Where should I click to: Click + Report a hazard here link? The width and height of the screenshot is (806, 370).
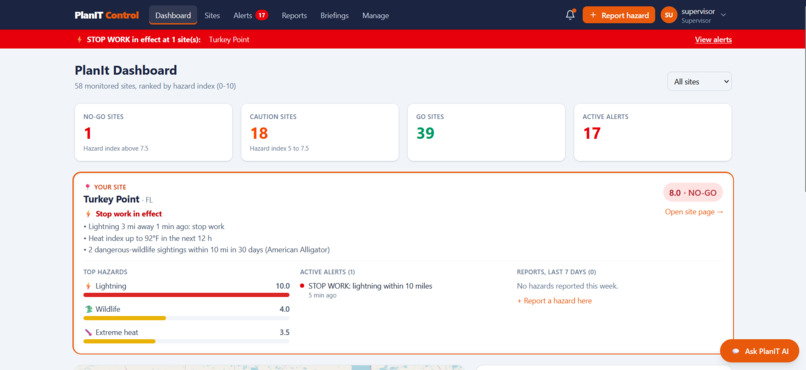pos(554,301)
